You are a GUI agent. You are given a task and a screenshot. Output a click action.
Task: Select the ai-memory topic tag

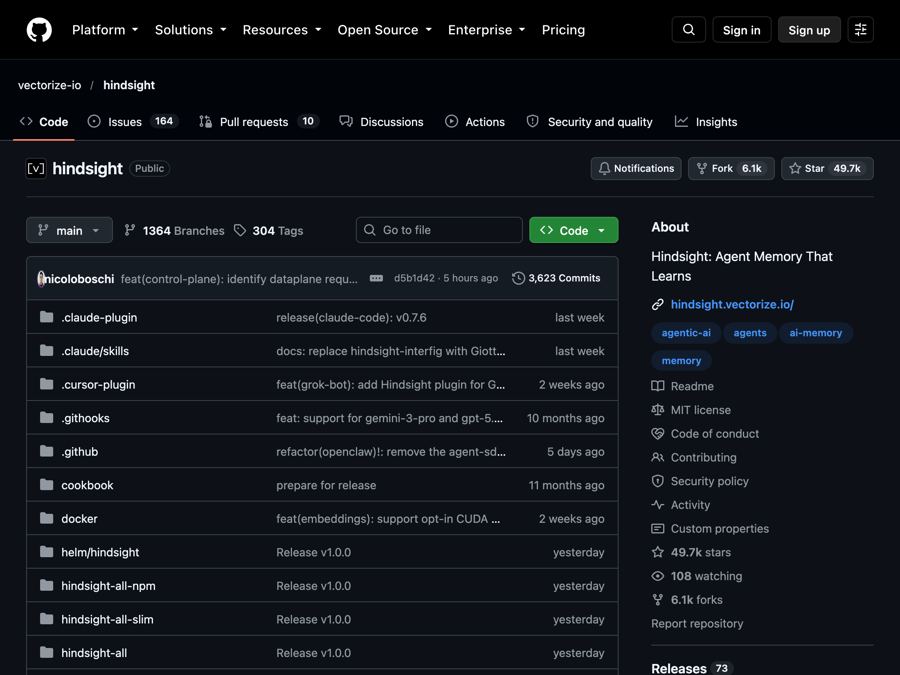click(816, 333)
